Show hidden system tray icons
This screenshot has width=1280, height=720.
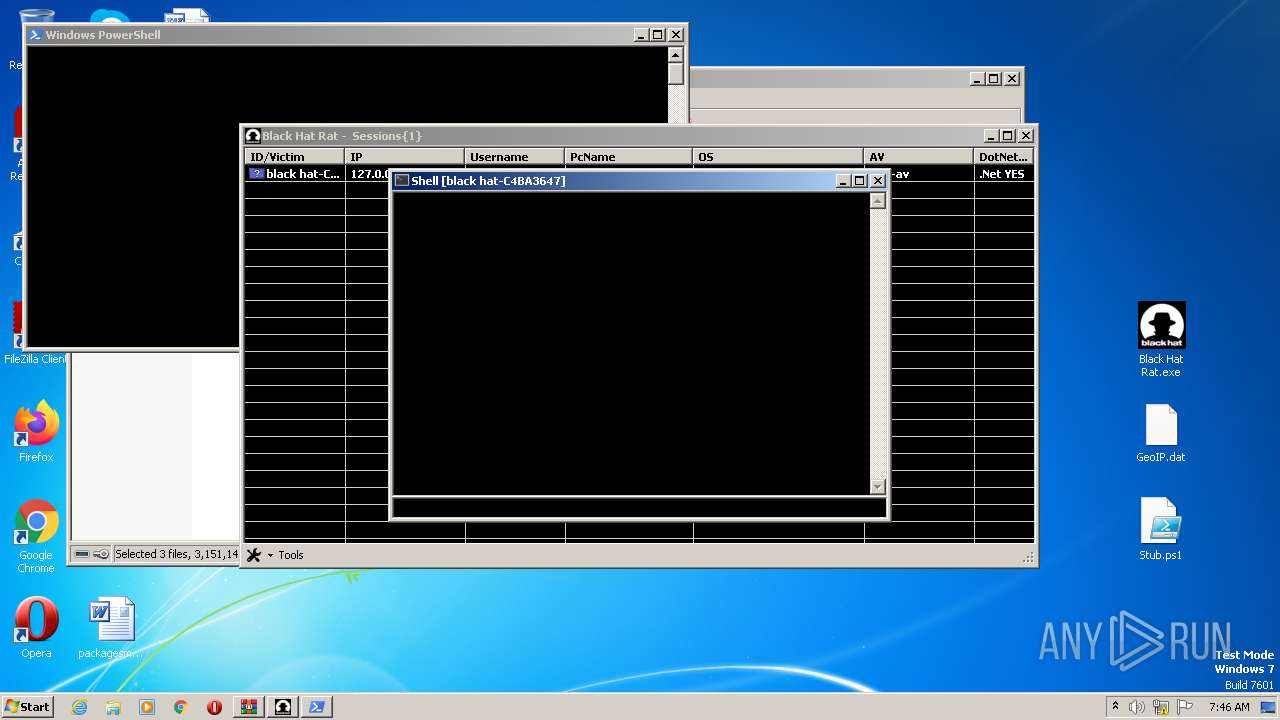1116,707
